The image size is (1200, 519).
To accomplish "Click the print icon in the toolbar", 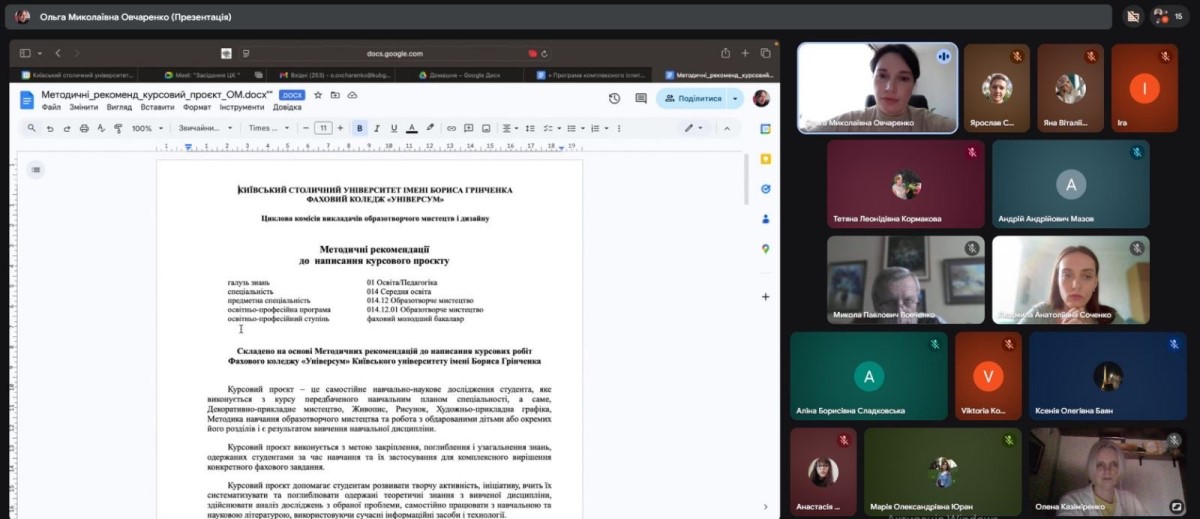I will (x=84, y=128).
